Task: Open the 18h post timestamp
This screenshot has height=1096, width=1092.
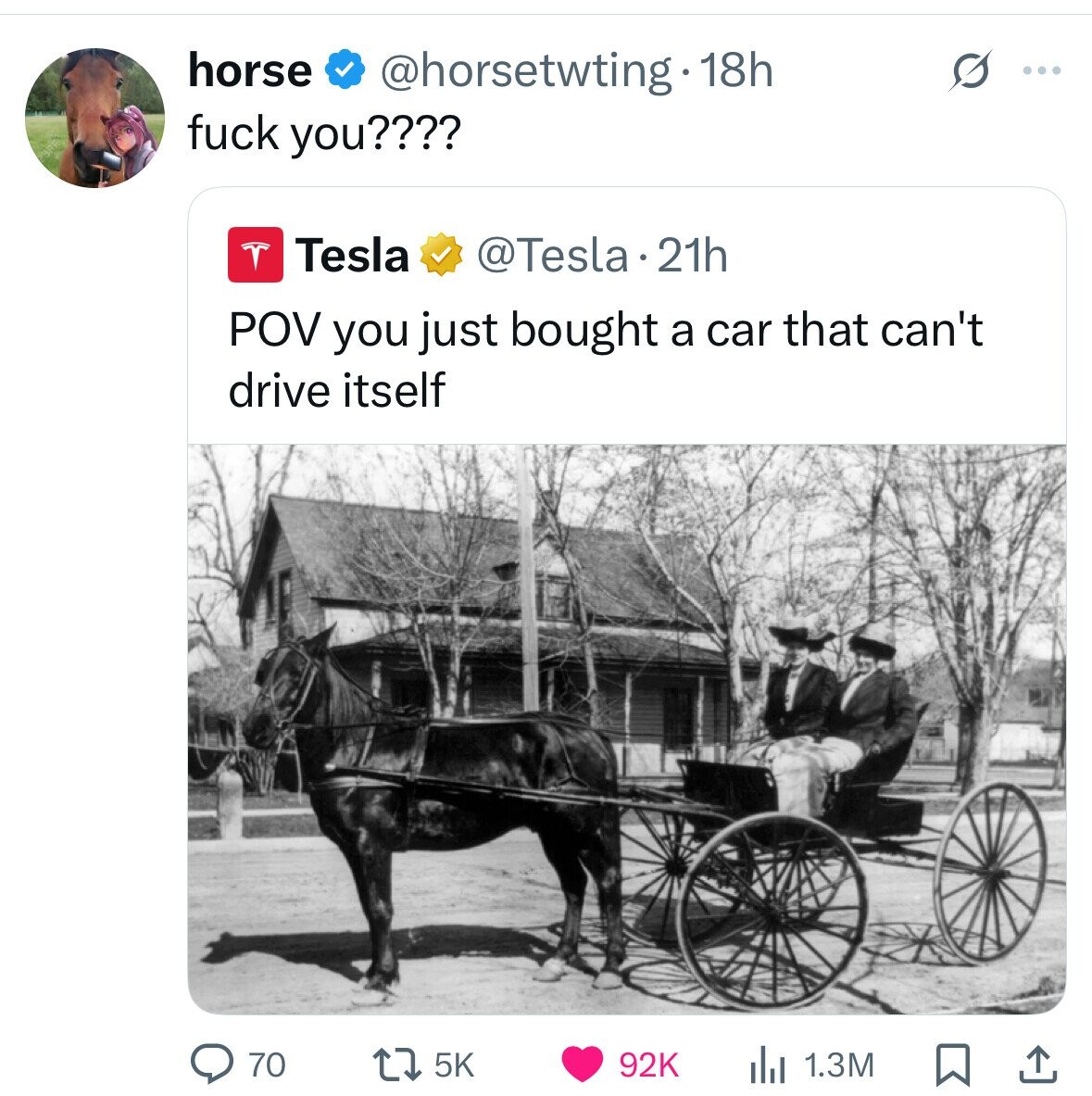Action: click(x=737, y=71)
